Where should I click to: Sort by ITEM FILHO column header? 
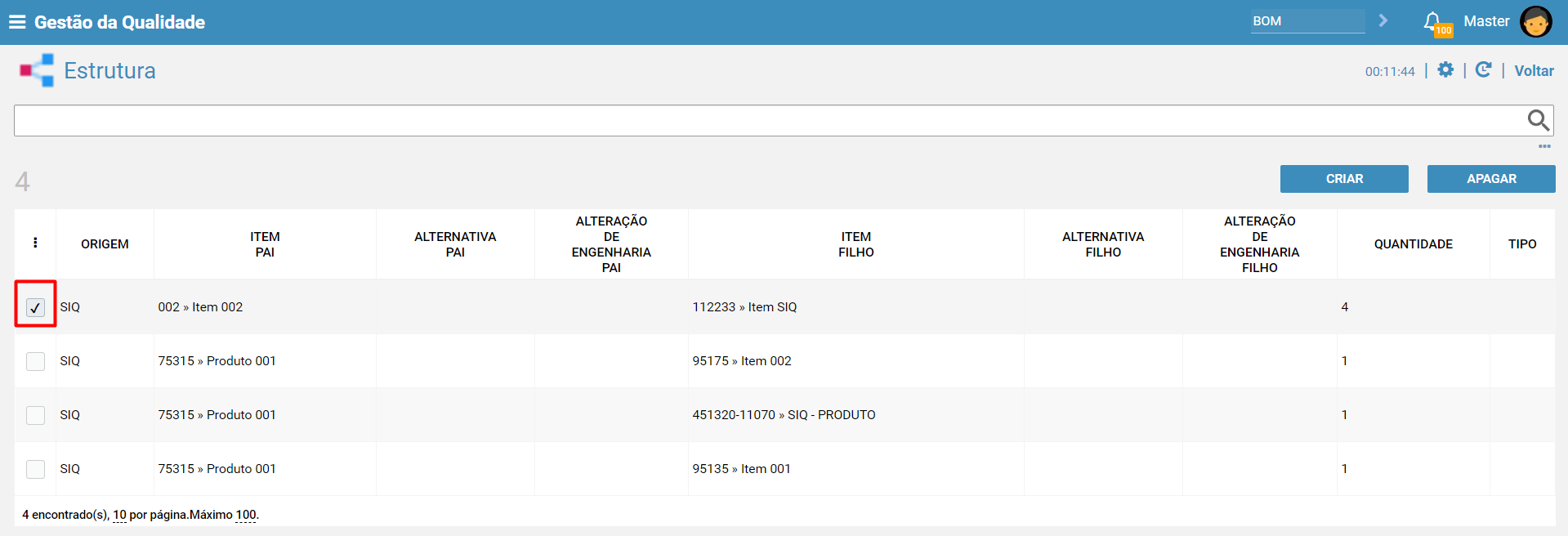point(855,244)
